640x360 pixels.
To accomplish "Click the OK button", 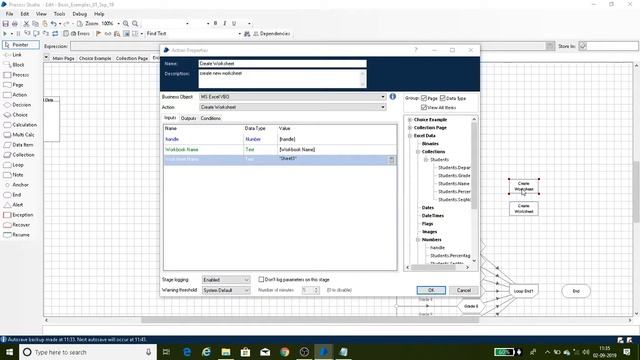I will (x=431, y=290).
